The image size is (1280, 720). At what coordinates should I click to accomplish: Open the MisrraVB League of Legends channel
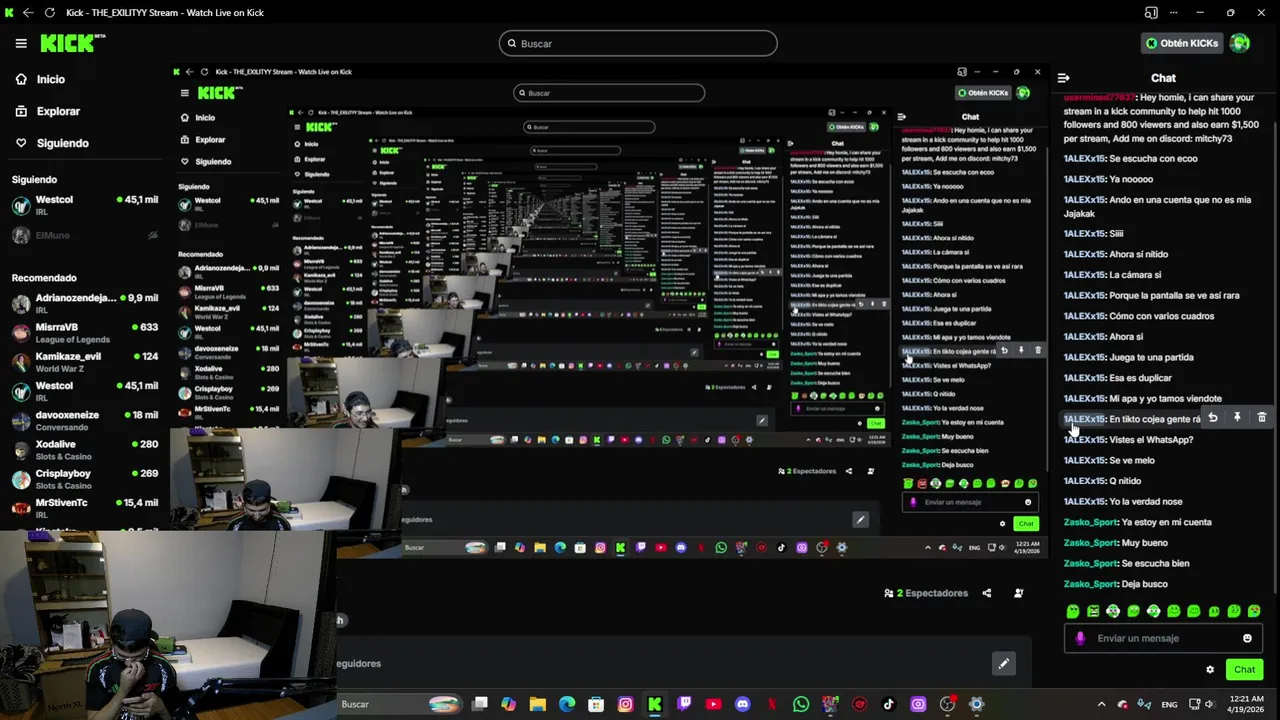(85, 332)
